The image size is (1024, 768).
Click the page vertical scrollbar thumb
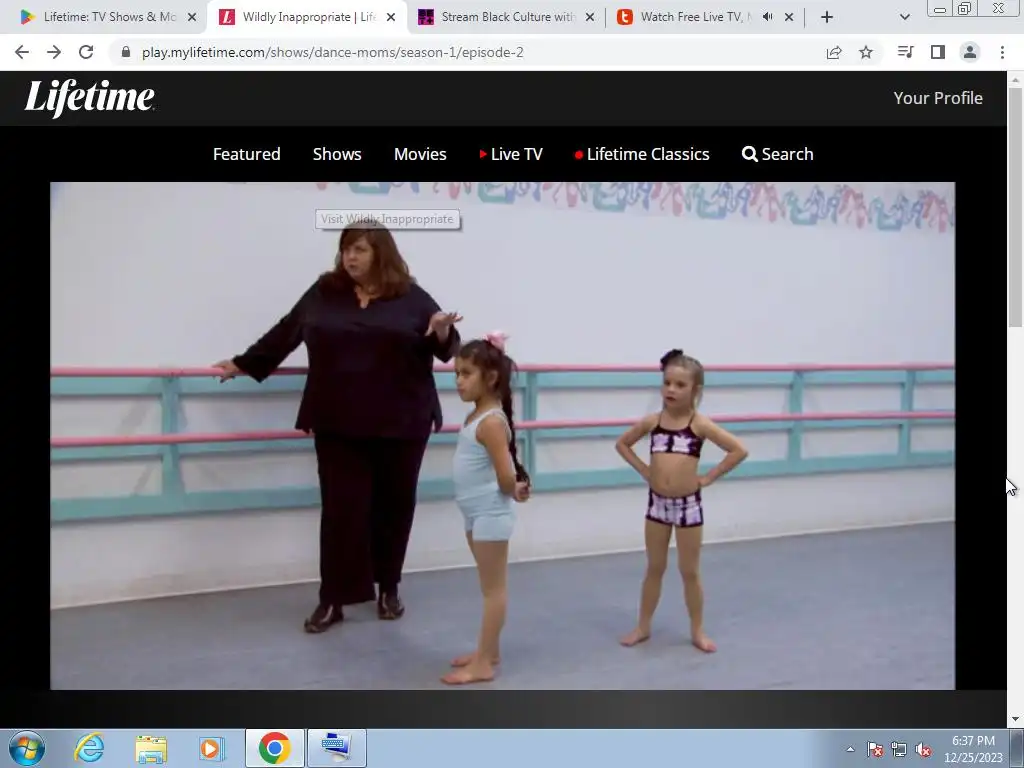click(x=1015, y=206)
